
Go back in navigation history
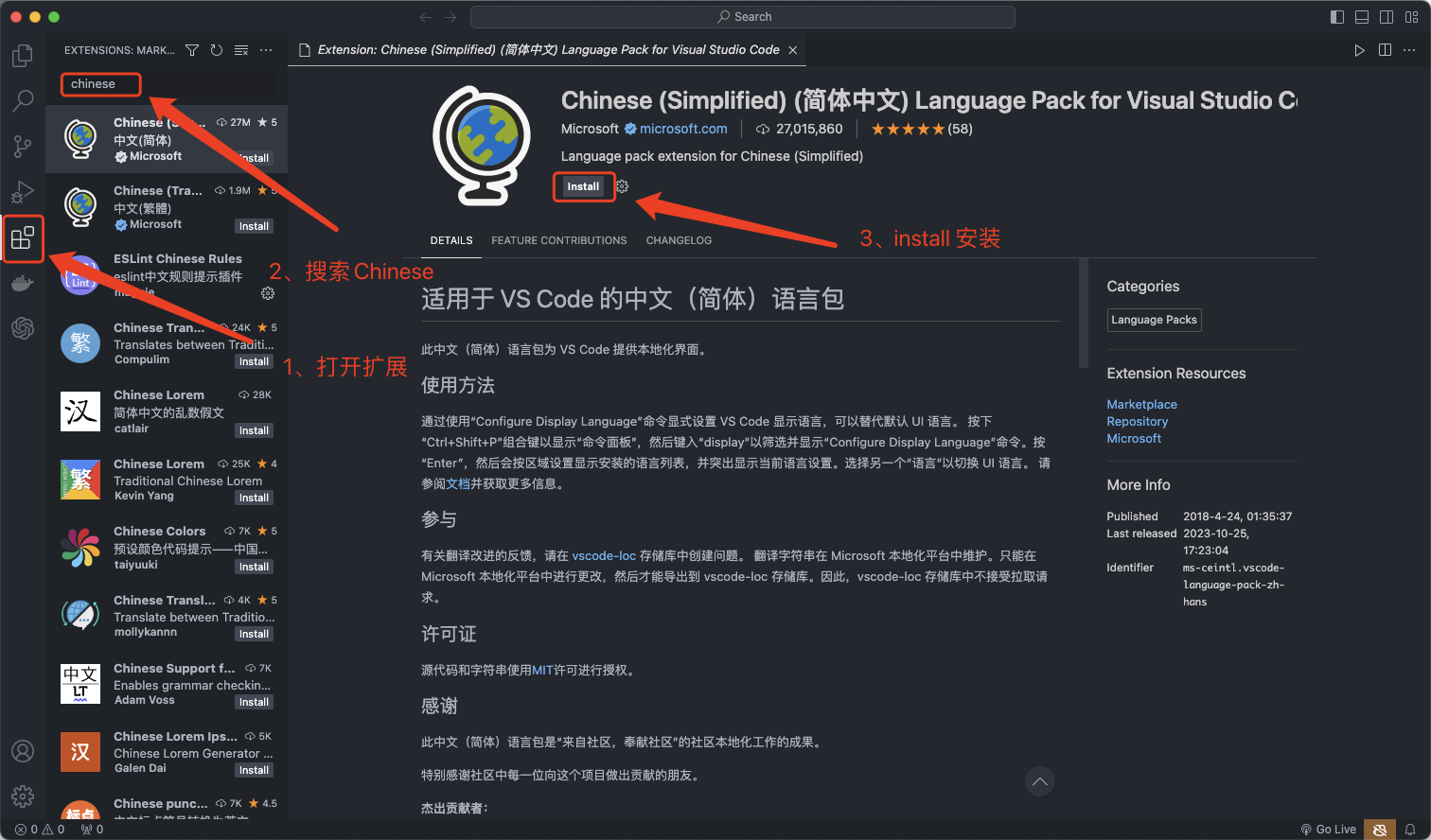(x=426, y=17)
